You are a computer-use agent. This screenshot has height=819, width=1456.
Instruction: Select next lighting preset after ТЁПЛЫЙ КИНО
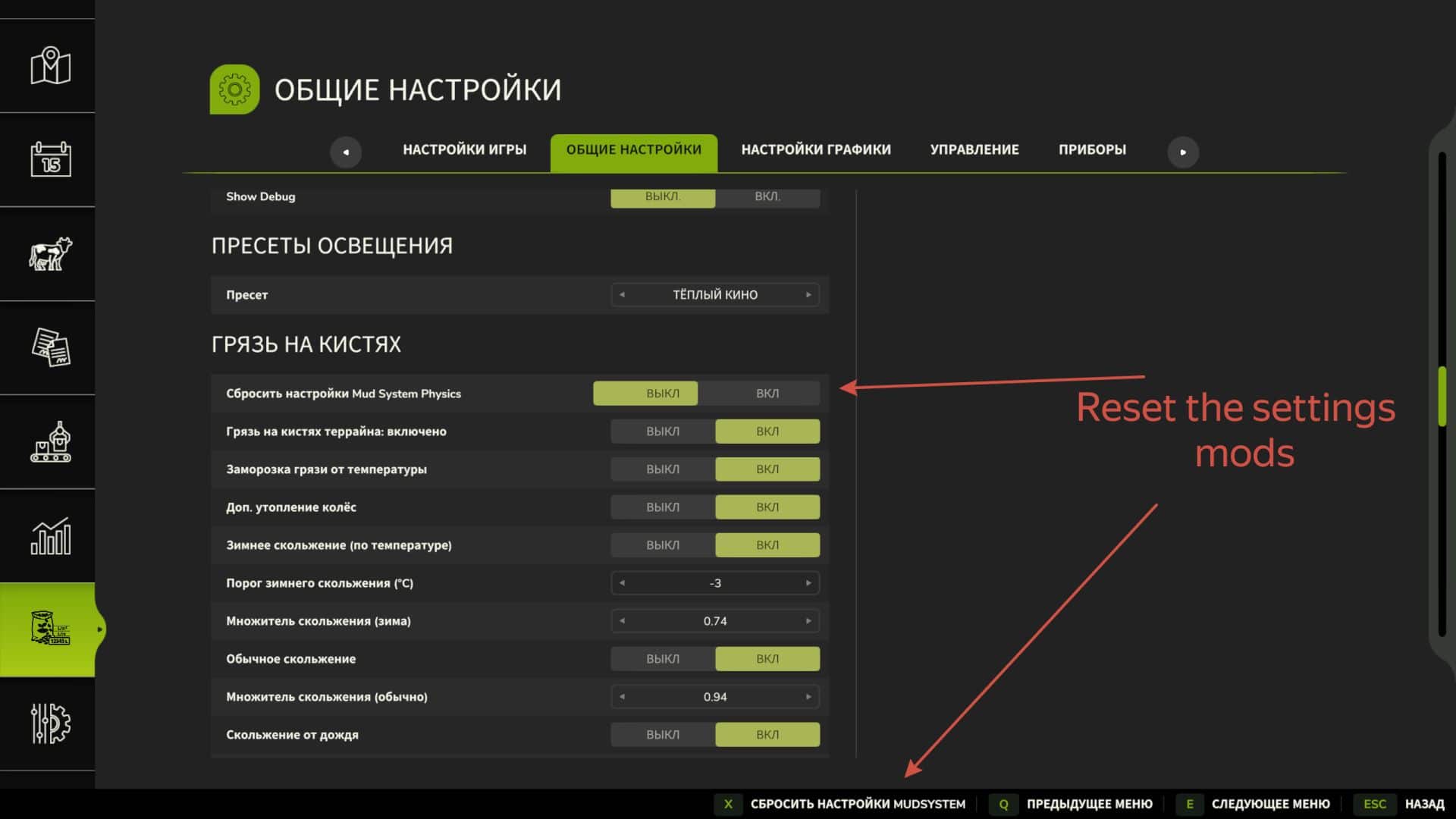point(808,295)
